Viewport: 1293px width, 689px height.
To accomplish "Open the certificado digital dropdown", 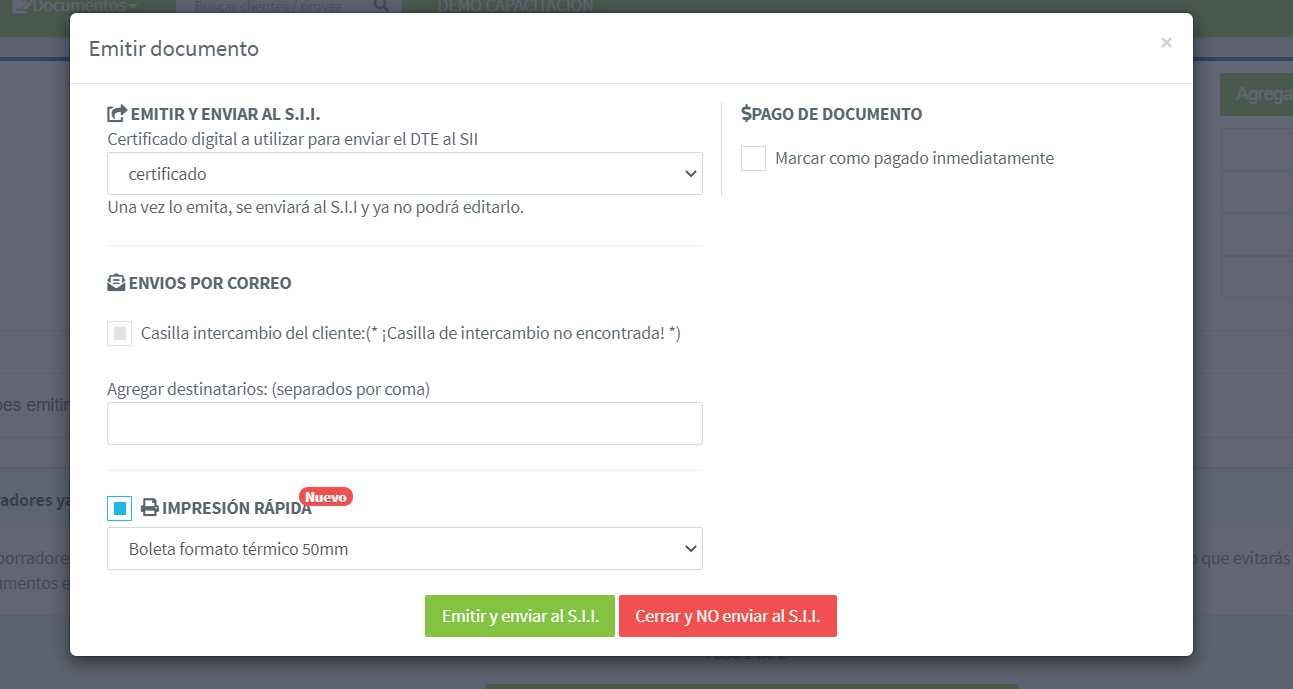I will 404,174.
